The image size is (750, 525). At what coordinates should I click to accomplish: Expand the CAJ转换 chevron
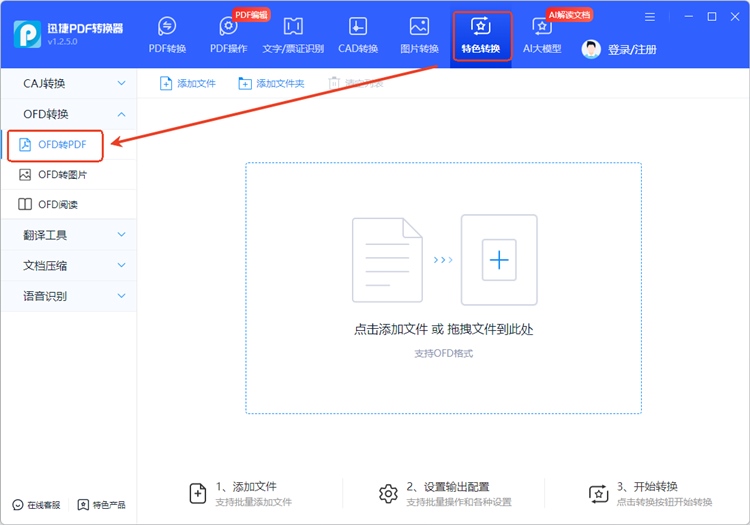121,83
